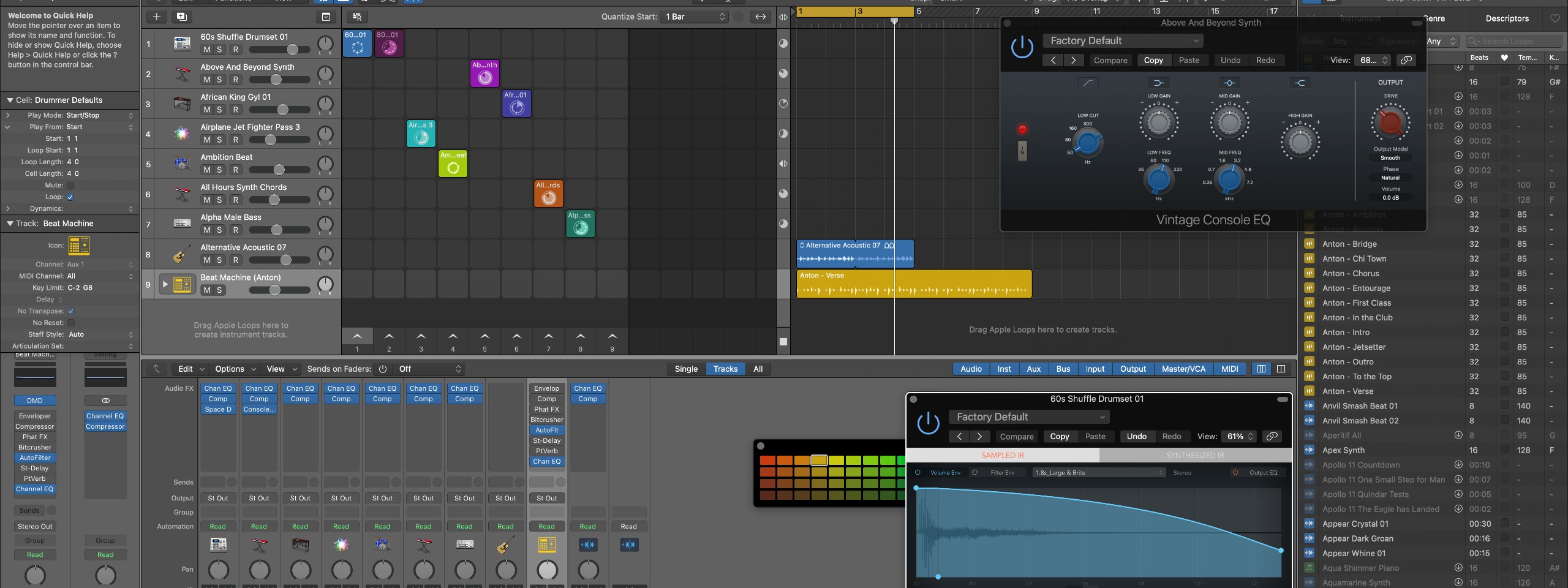Click Copy in the Vintage Console EQ header
Image resolution: width=1568 pixels, height=588 pixels.
point(1153,60)
